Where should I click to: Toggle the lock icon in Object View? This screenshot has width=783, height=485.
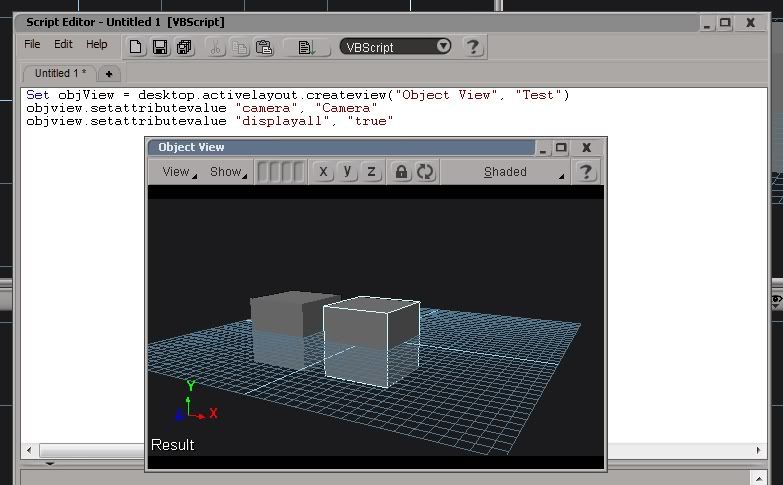click(x=401, y=172)
